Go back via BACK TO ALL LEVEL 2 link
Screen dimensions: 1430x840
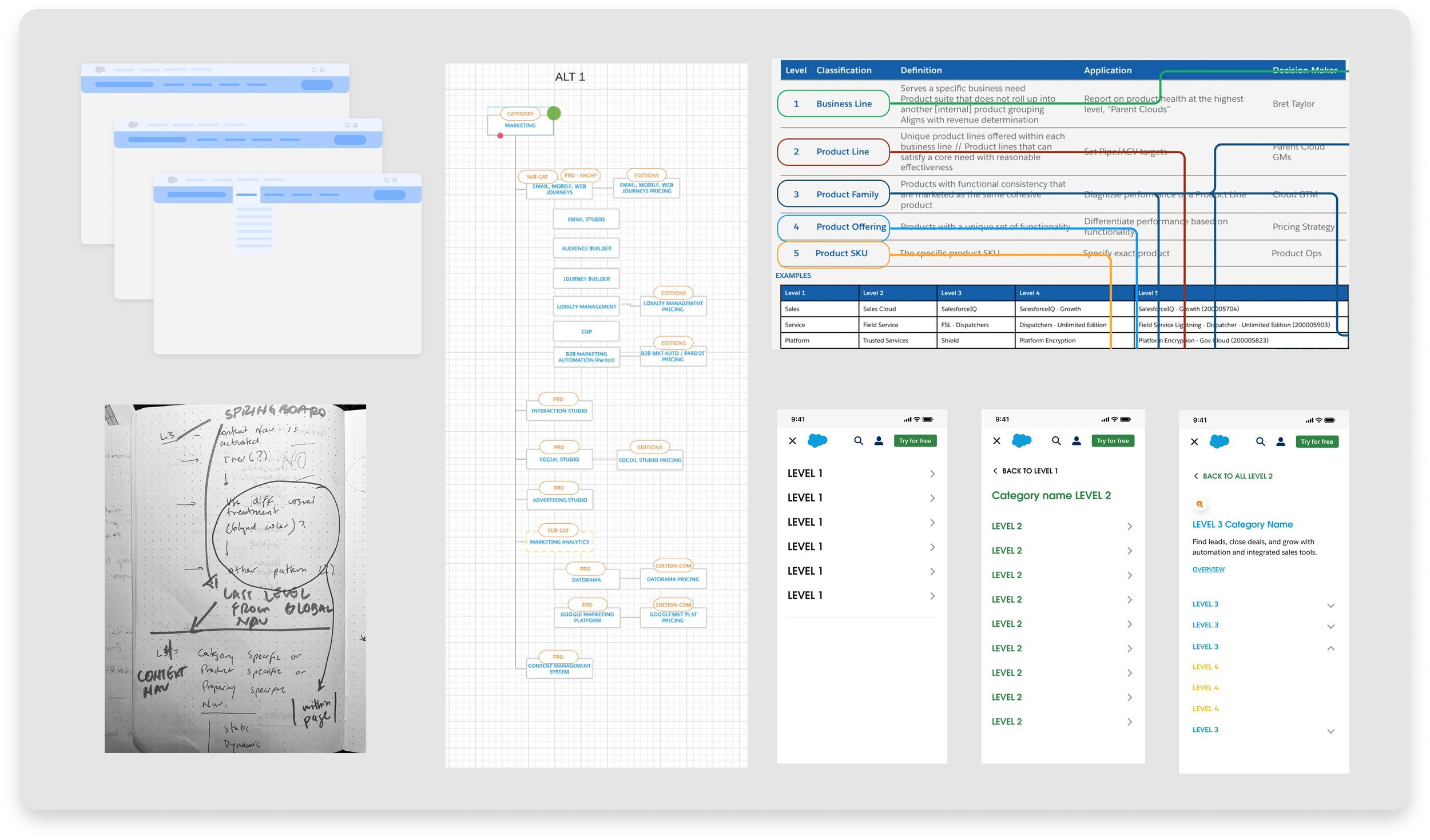(x=1233, y=476)
